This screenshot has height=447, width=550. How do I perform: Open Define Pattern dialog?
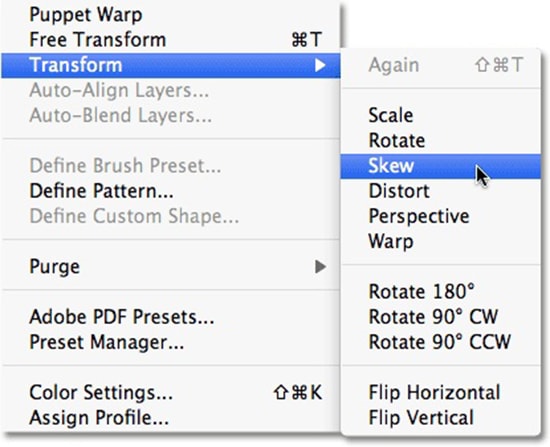(x=171, y=191)
